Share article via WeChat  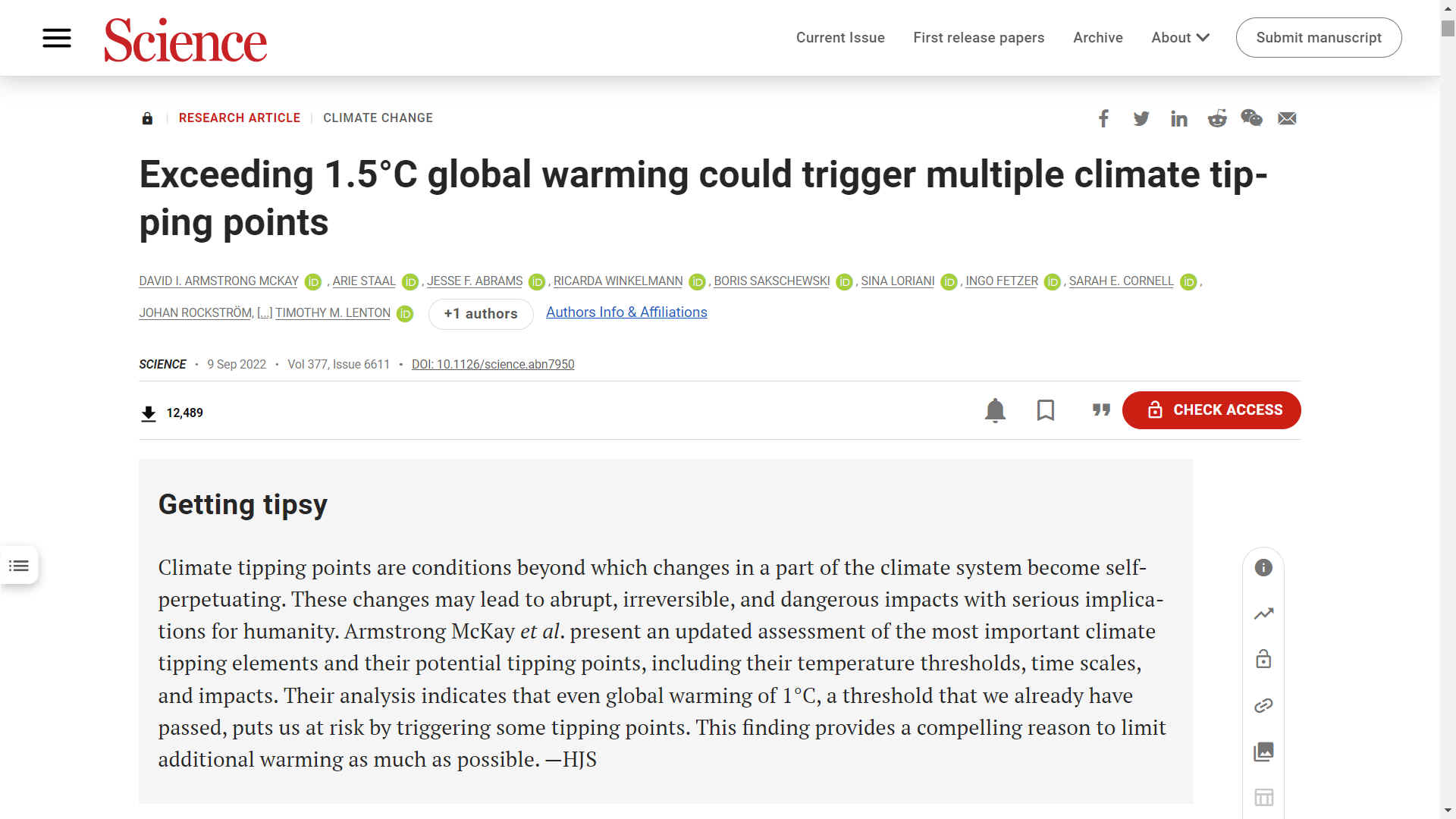pos(1251,118)
